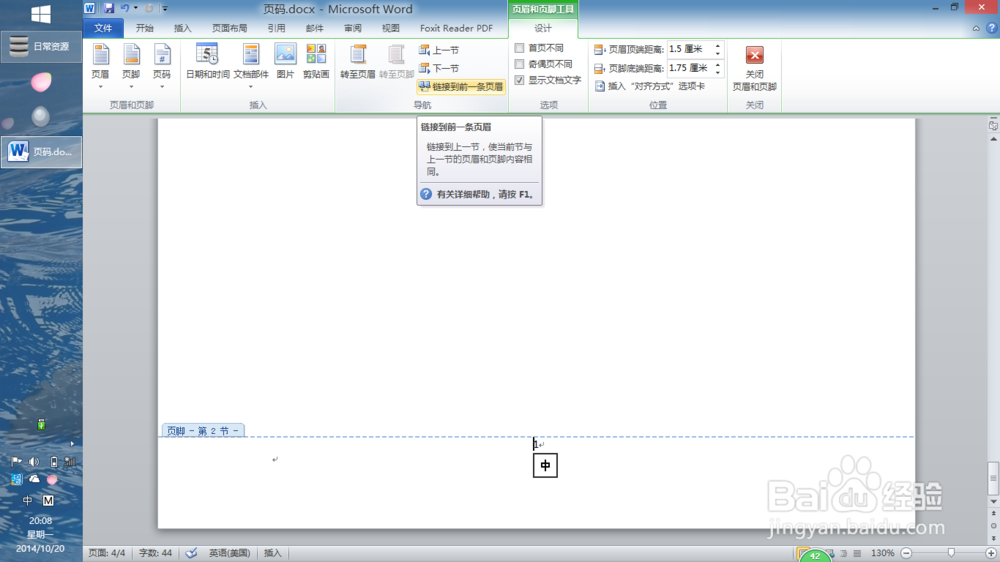Show hidden tray icons arrow
The height and width of the screenshot is (562, 1000).
click(x=72, y=443)
